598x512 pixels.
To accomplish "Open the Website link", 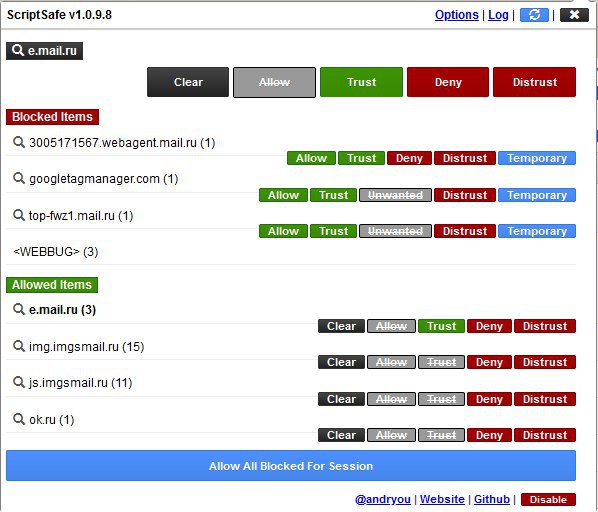I will coord(442,499).
